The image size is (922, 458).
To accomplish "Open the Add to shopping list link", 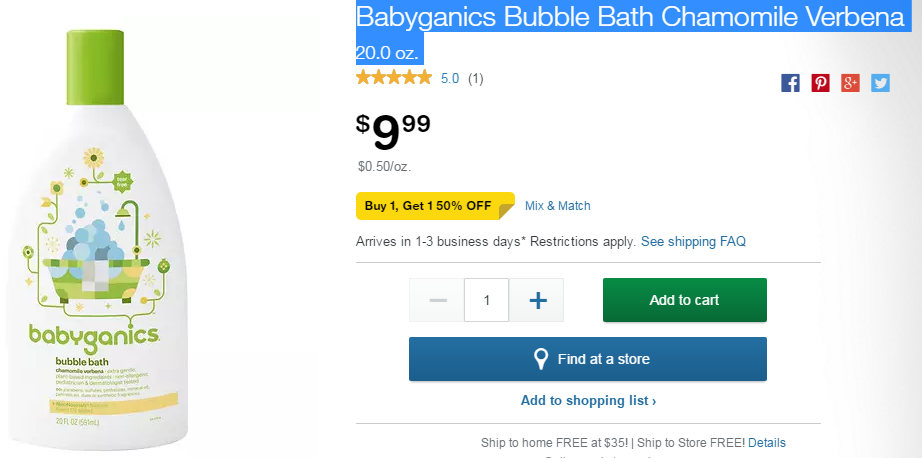I will tap(588, 401).
